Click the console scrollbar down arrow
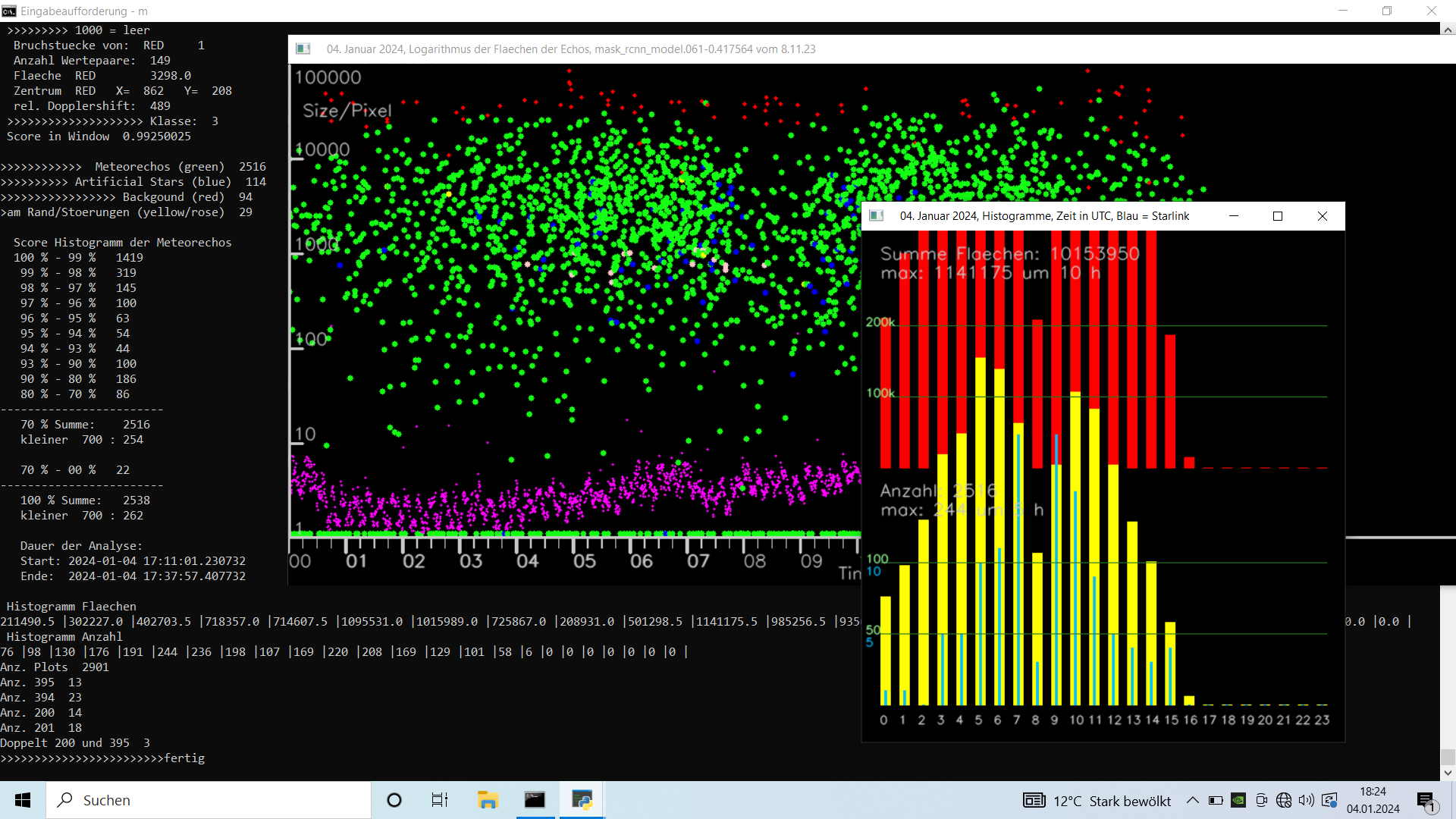This screenshot has width=1456, height=819. click(x=1448, y=773)
